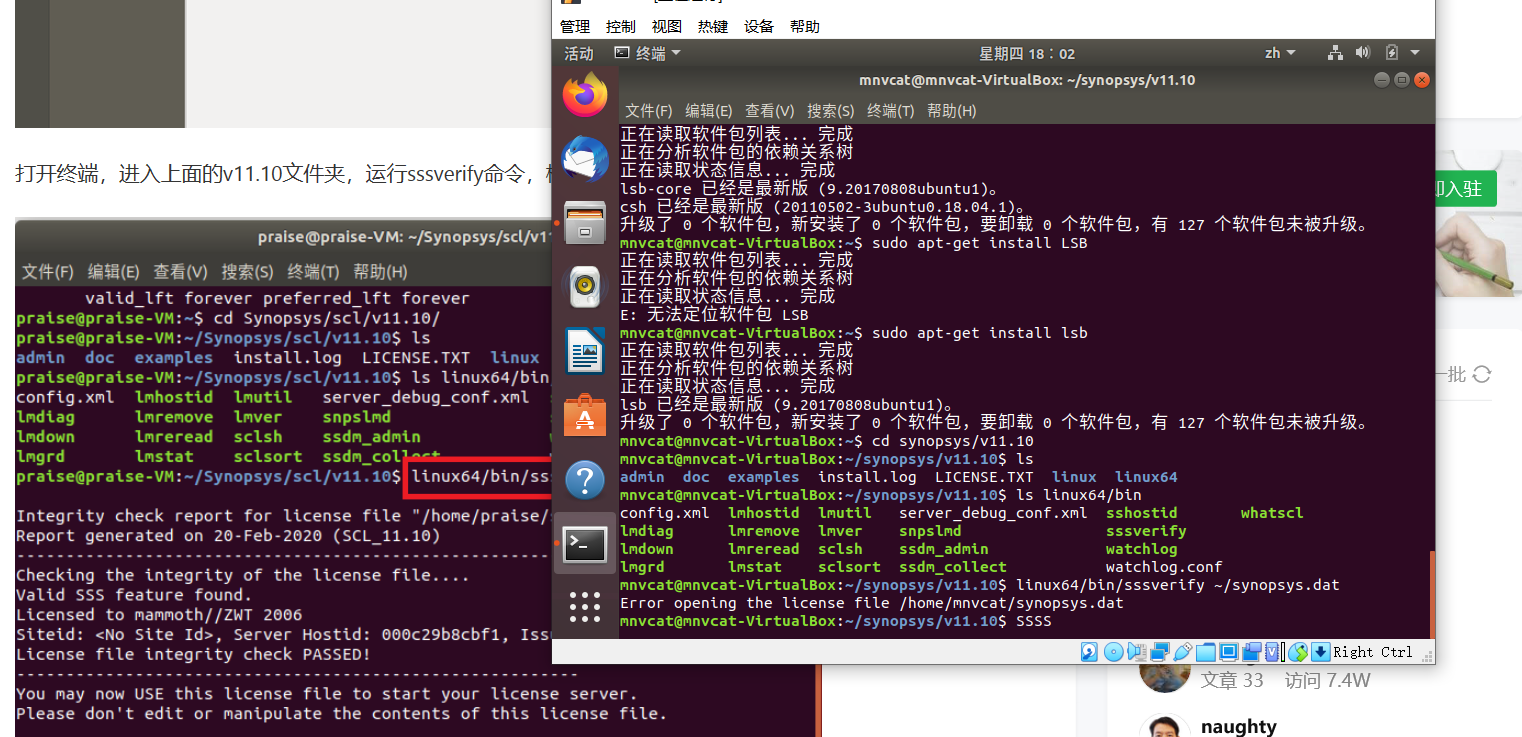Click the VirtualBox optical disk status icon
Image resolution: width=1522 pixels, height=737 pixels.
click(x=1114, y=652)
